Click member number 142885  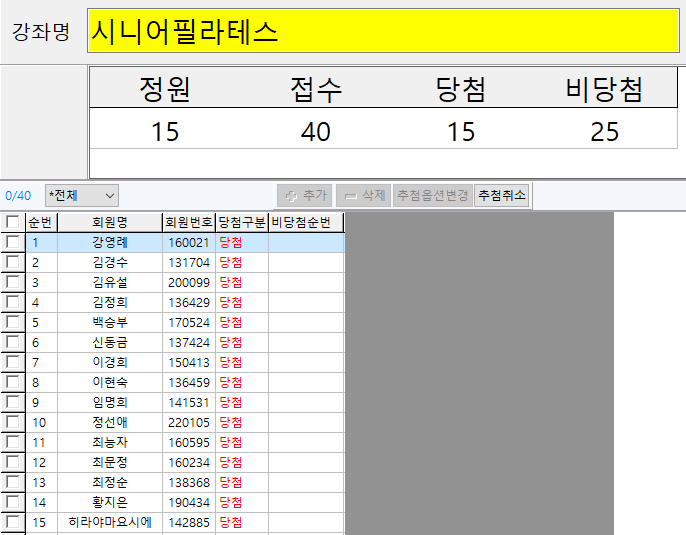click(189, 523)
